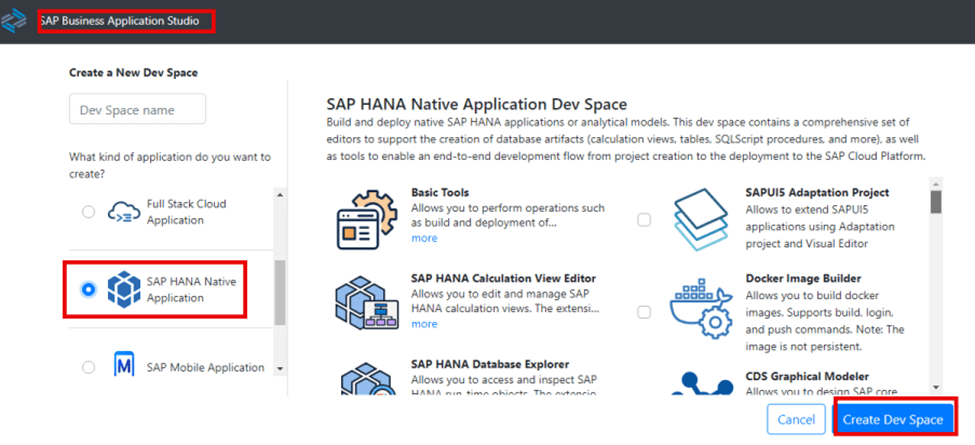Expand 'more' under SAP HANA Calculation View Editor
The image size is (975, 445).
point(424,324)
